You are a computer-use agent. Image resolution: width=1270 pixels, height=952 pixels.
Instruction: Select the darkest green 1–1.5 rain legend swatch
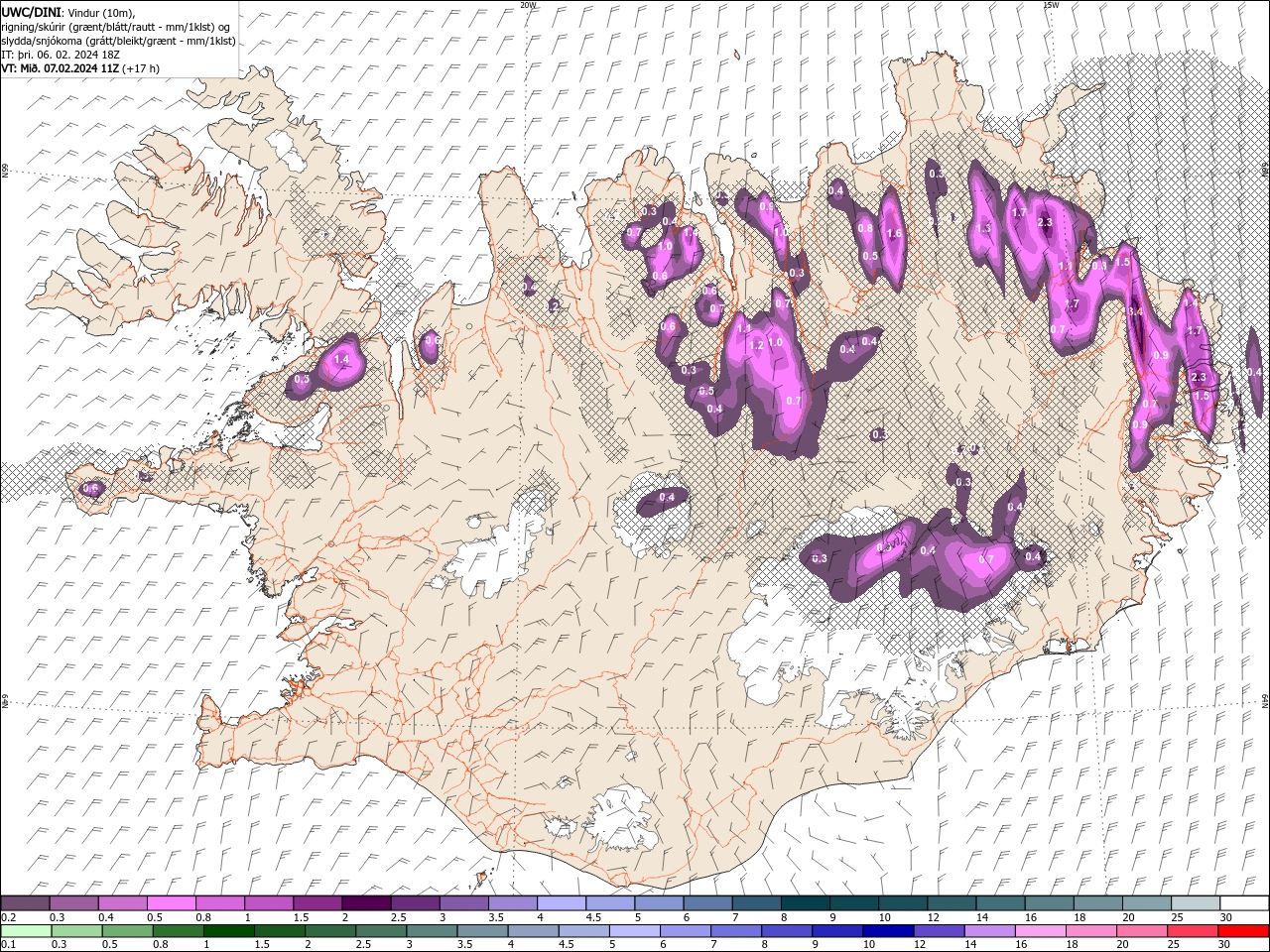pos(228,931)
